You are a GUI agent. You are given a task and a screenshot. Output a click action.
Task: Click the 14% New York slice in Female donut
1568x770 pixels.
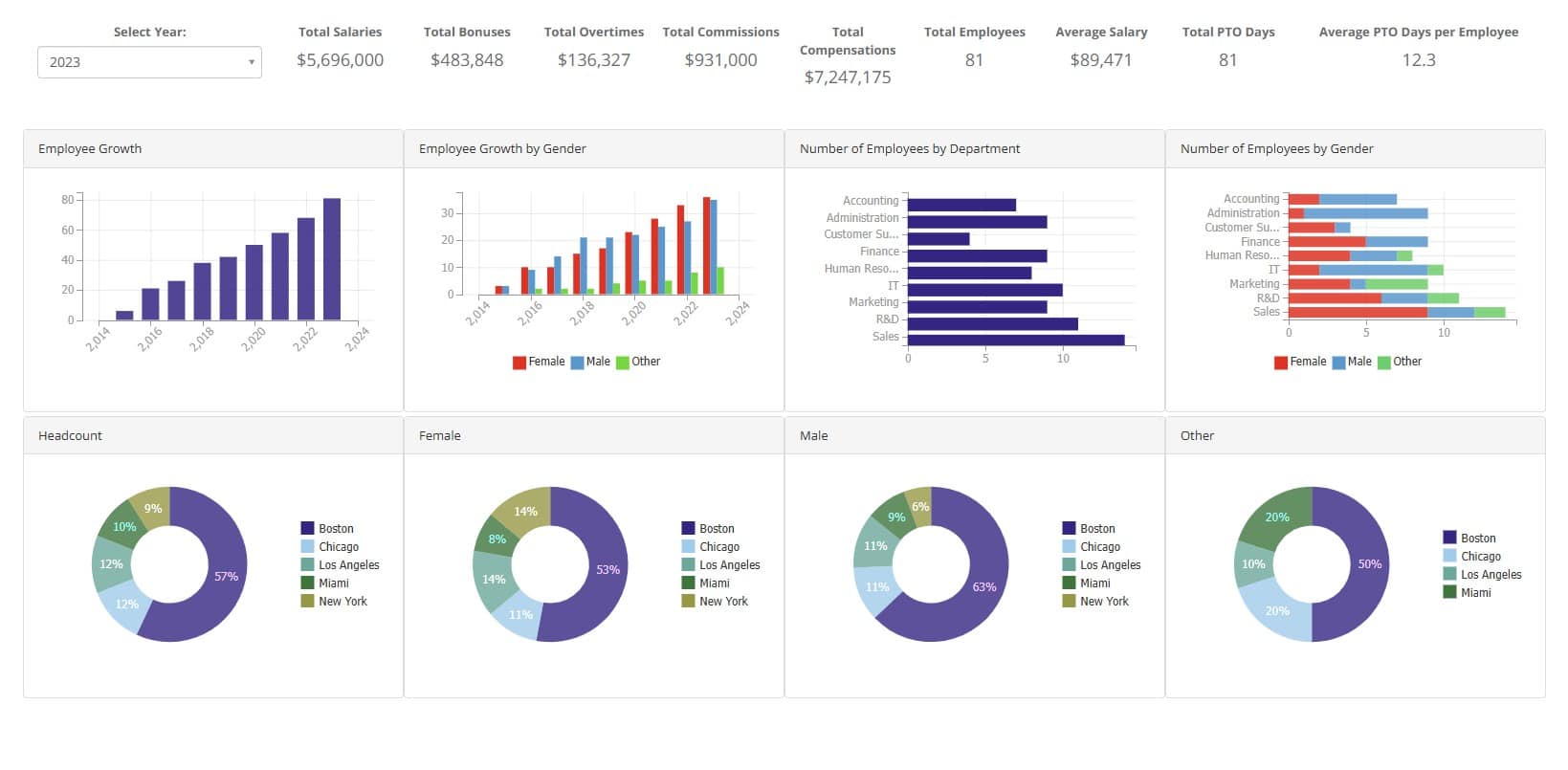pyautogui.click(x=525, y=511)
